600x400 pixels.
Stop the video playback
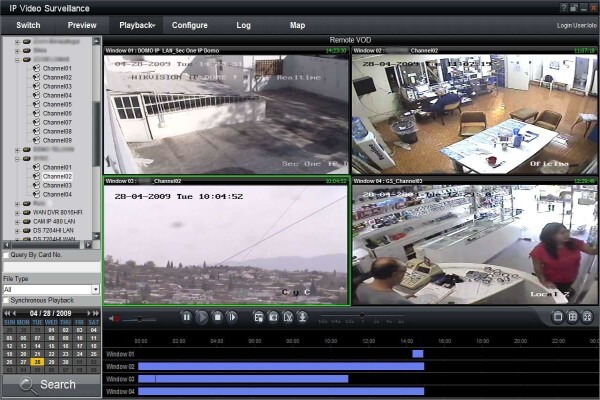coord(217,317)
